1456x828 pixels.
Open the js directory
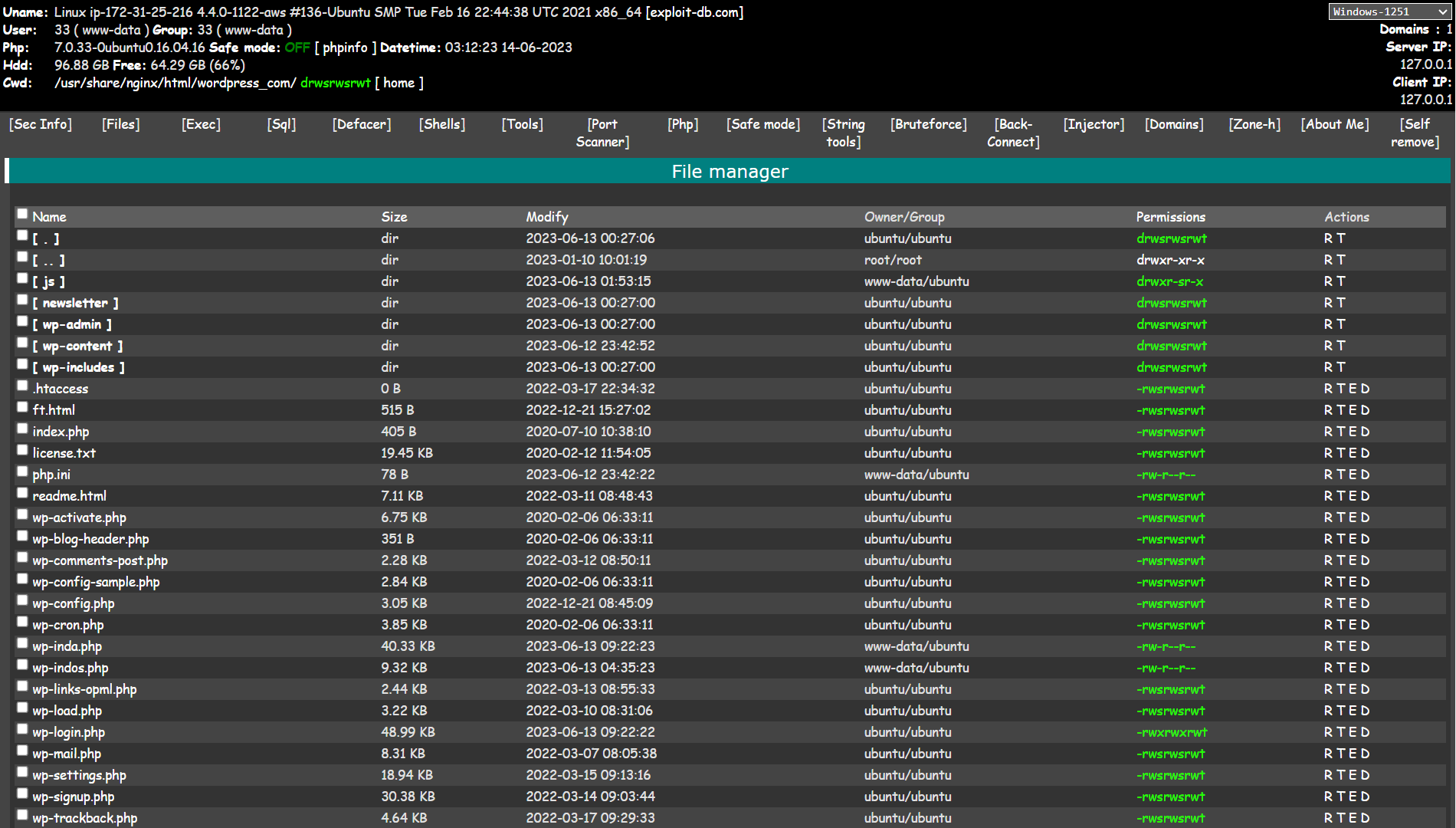48,281
